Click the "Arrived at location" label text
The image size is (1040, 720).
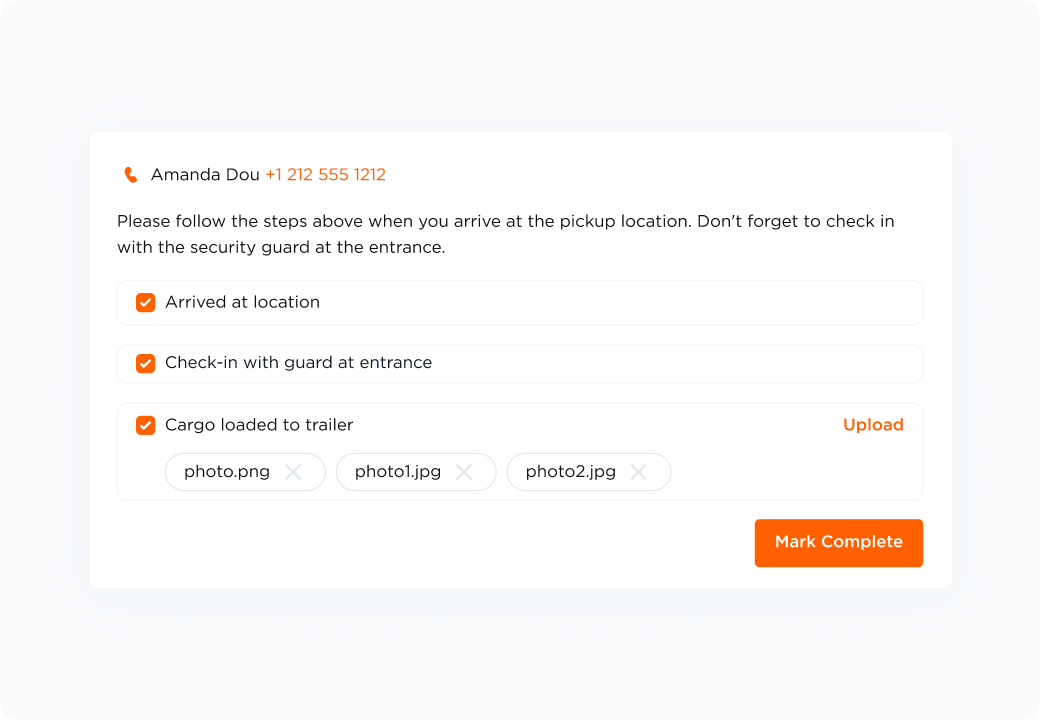point(242,302)
